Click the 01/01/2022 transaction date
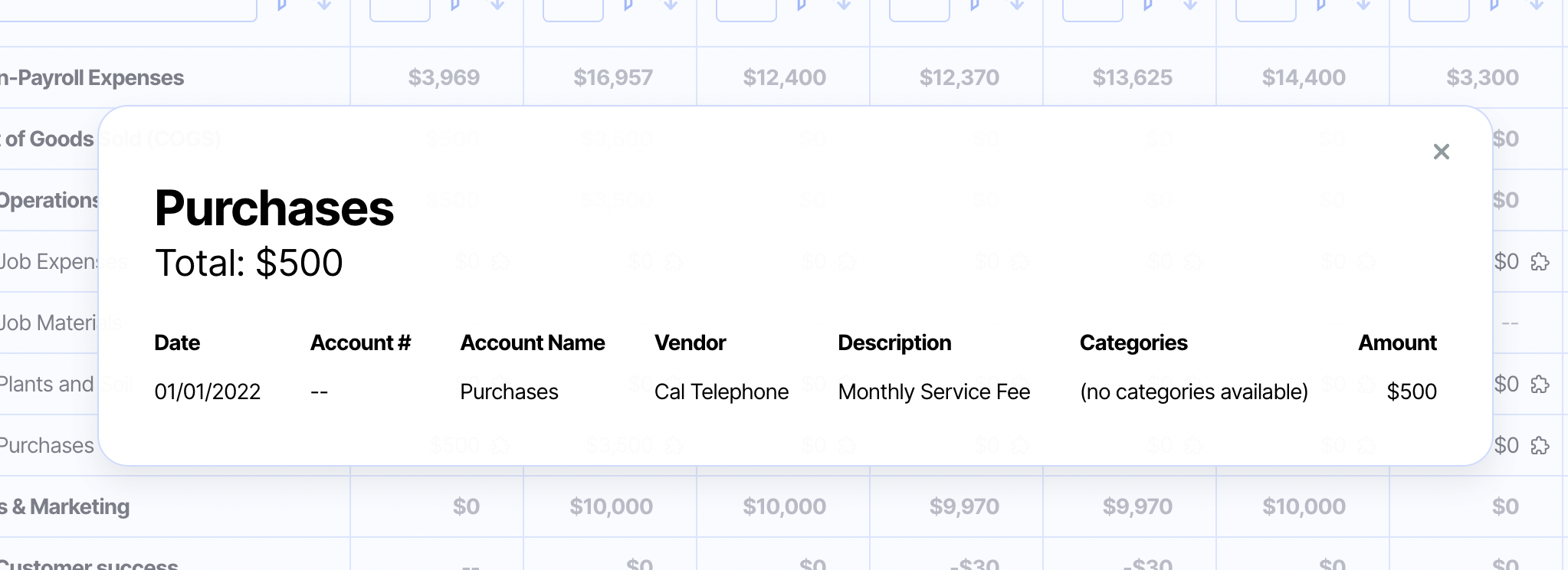This screenshot has height=570, width=1568. point(208,391)
